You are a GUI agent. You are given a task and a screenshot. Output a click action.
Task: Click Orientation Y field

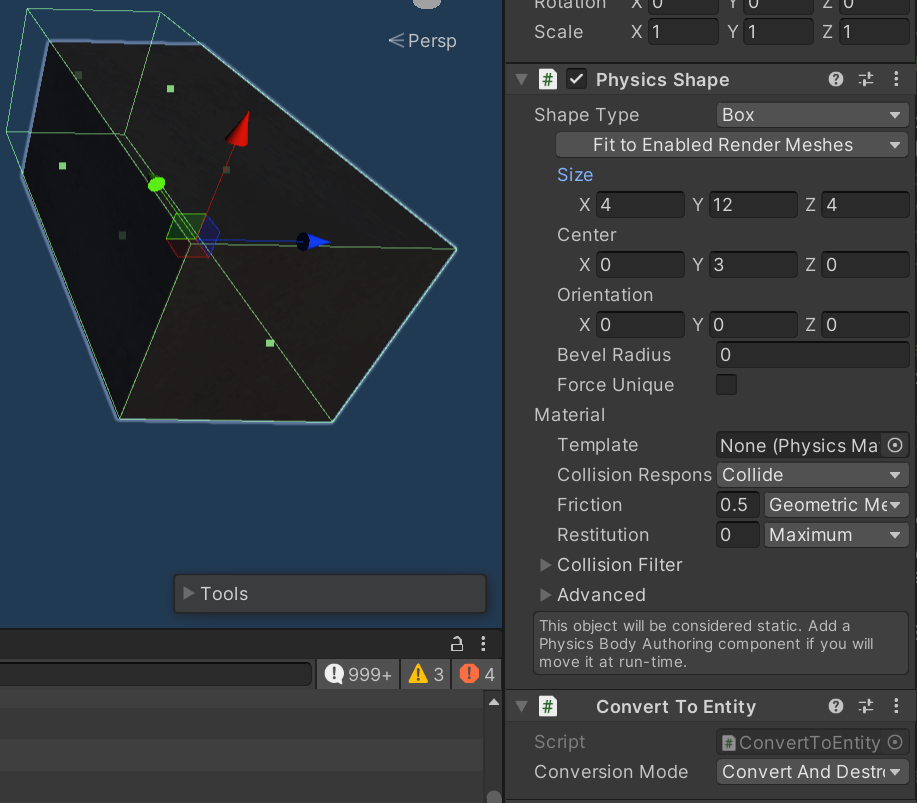click(753, 325)
